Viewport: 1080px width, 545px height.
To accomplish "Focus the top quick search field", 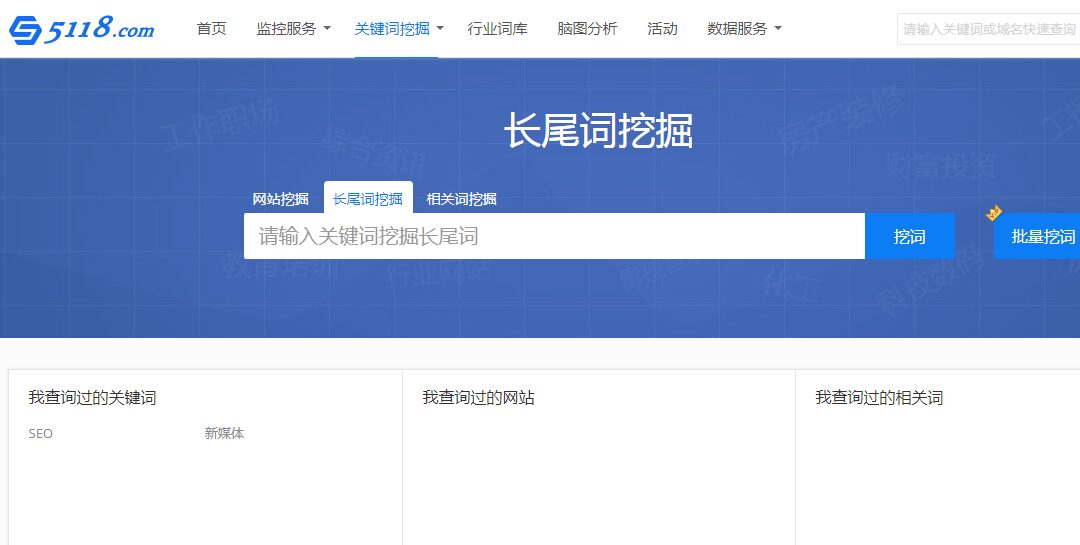I will (x=988, y=29).
